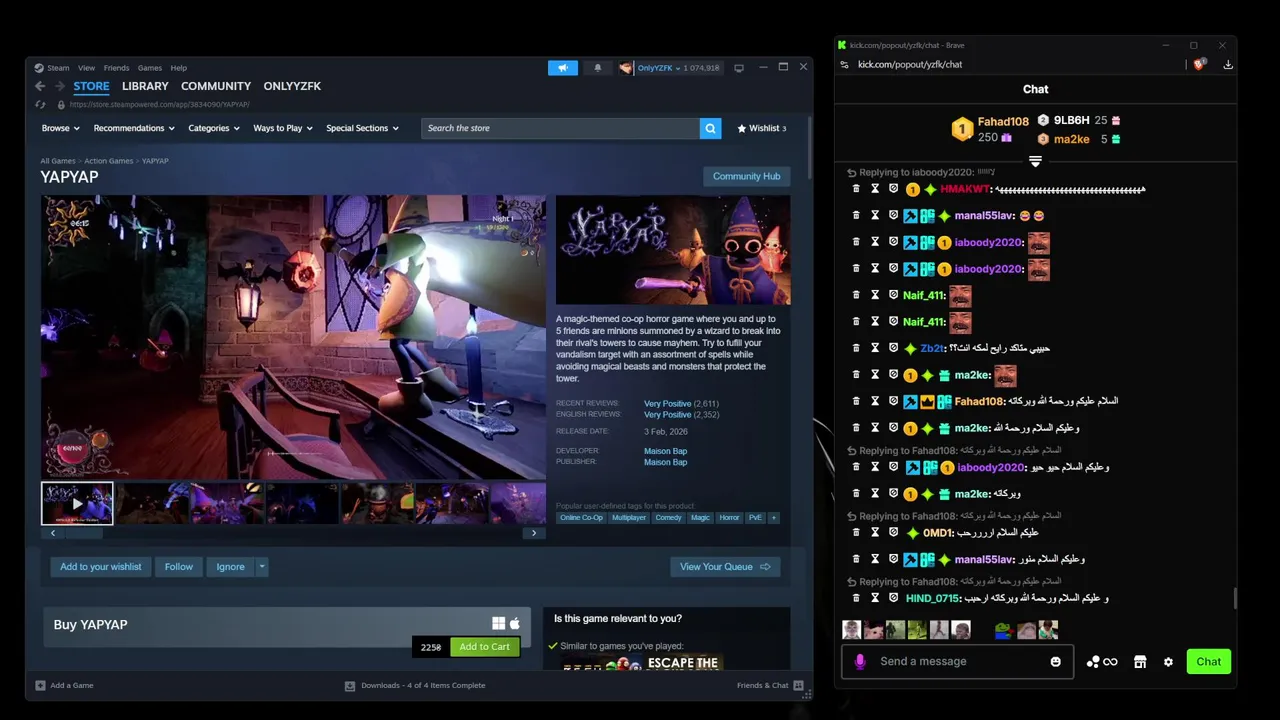1280x720 pixels.
Task: Click the Action Games breadcrumb
Action: pyautogui.click(x=109, y=161)
